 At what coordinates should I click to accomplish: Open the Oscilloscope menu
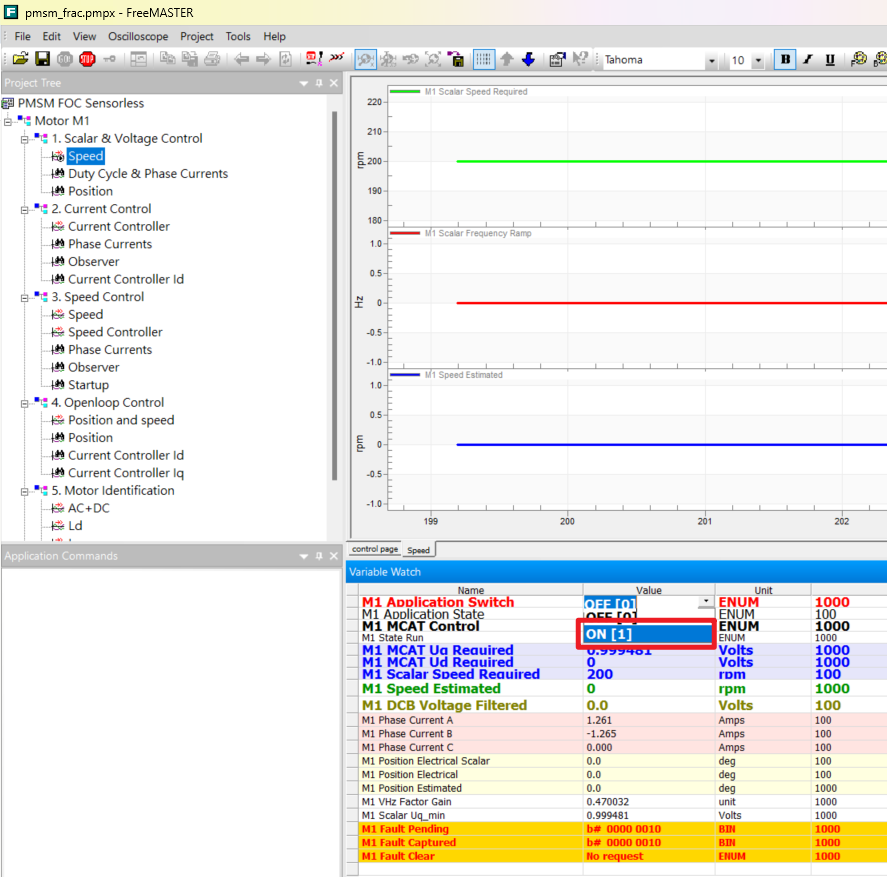pos(138,36)
